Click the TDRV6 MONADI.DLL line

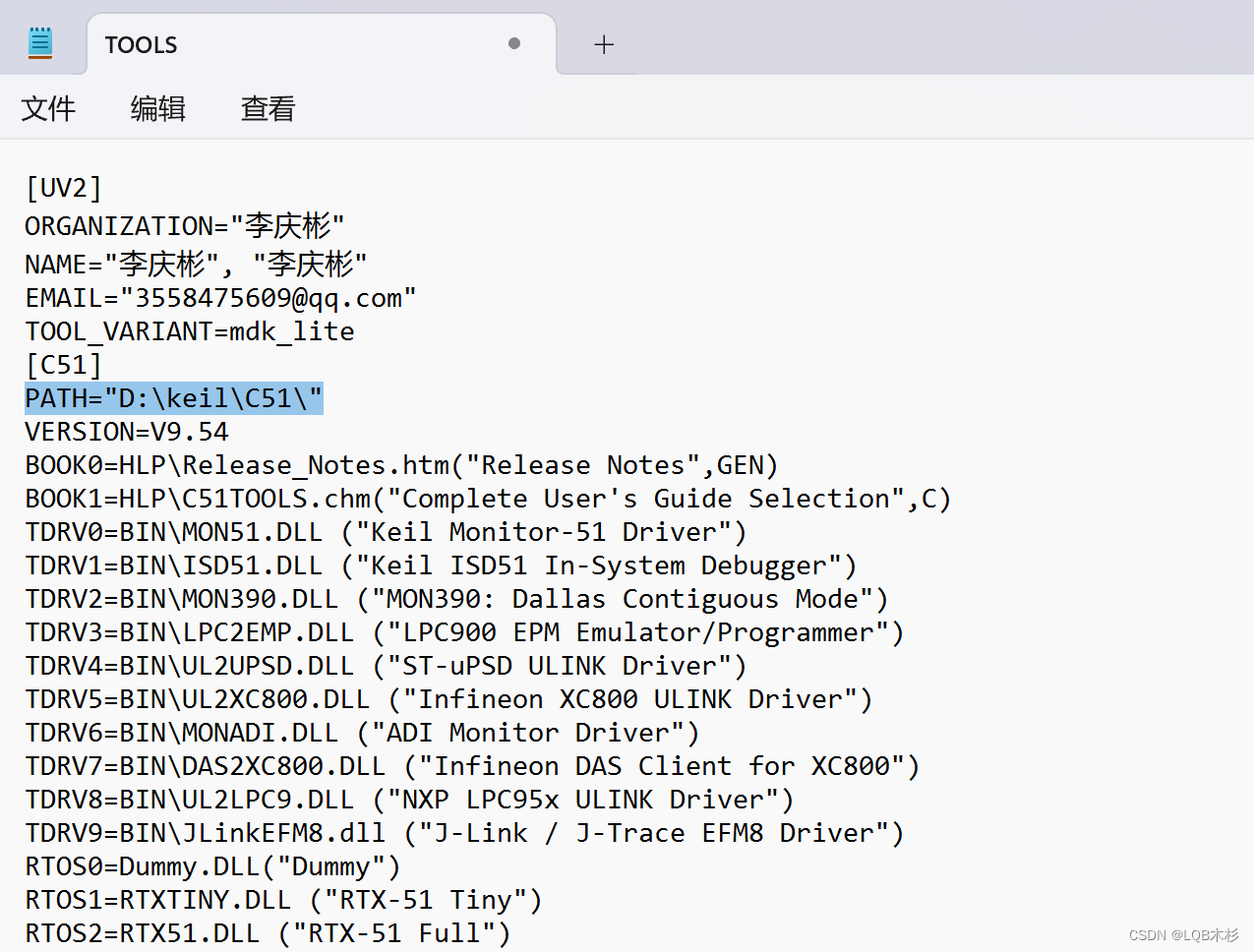pos(363,733)
